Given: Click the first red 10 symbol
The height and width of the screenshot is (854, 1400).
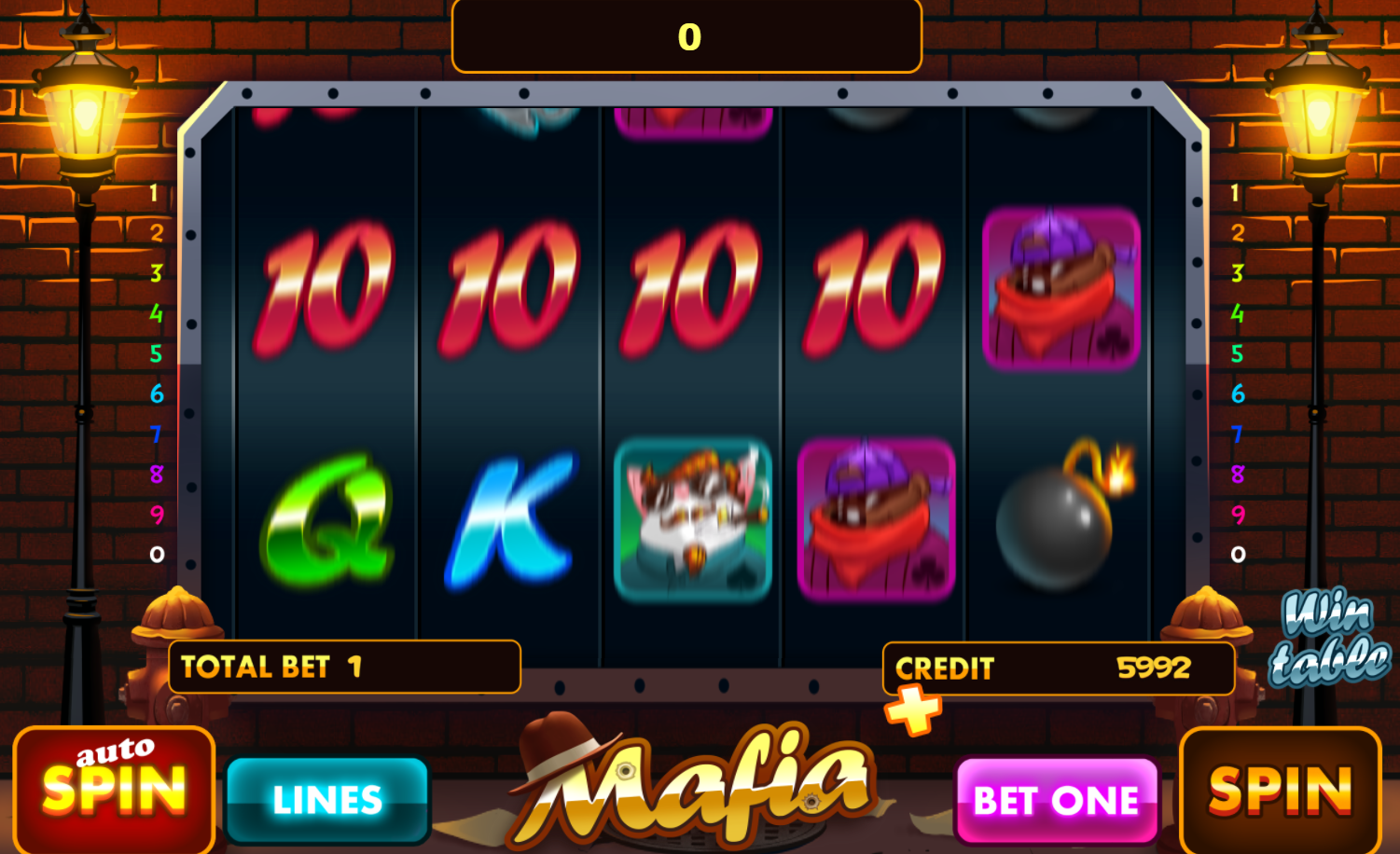Looking at the screenshot, I should 325,289.
